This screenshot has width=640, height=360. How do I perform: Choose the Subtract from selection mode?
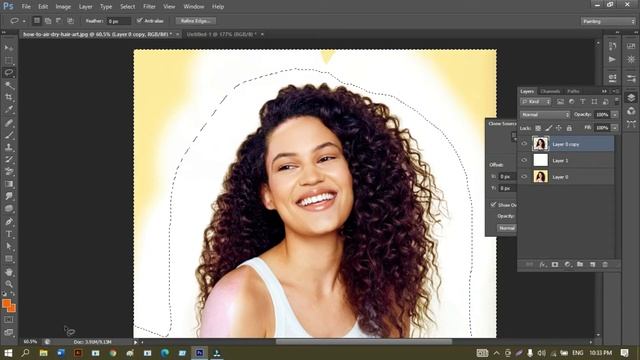[59, 20]
